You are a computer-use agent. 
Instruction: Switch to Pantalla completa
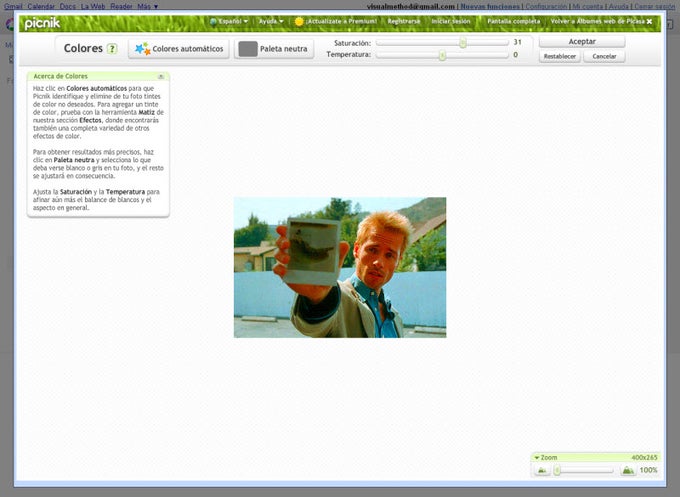click(513, 21)
